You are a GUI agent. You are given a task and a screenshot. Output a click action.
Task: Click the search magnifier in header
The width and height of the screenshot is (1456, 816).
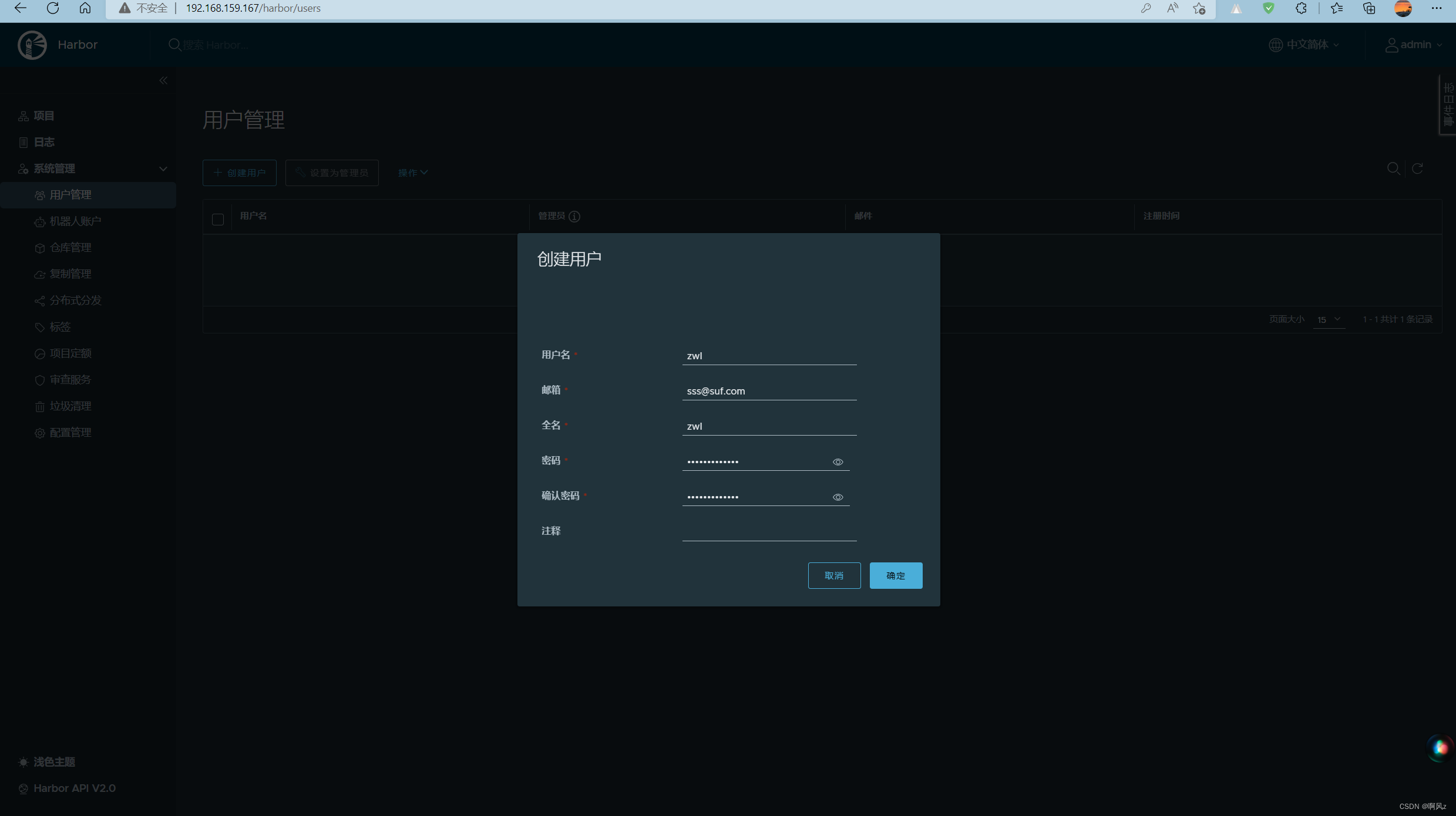click(174, 45)
